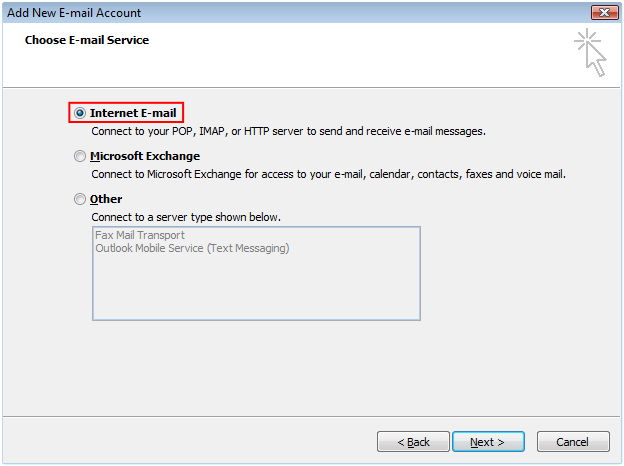Click the Exchange calendar, contacts description line
Screen dimensions: 624x466
tap(328, 174)
